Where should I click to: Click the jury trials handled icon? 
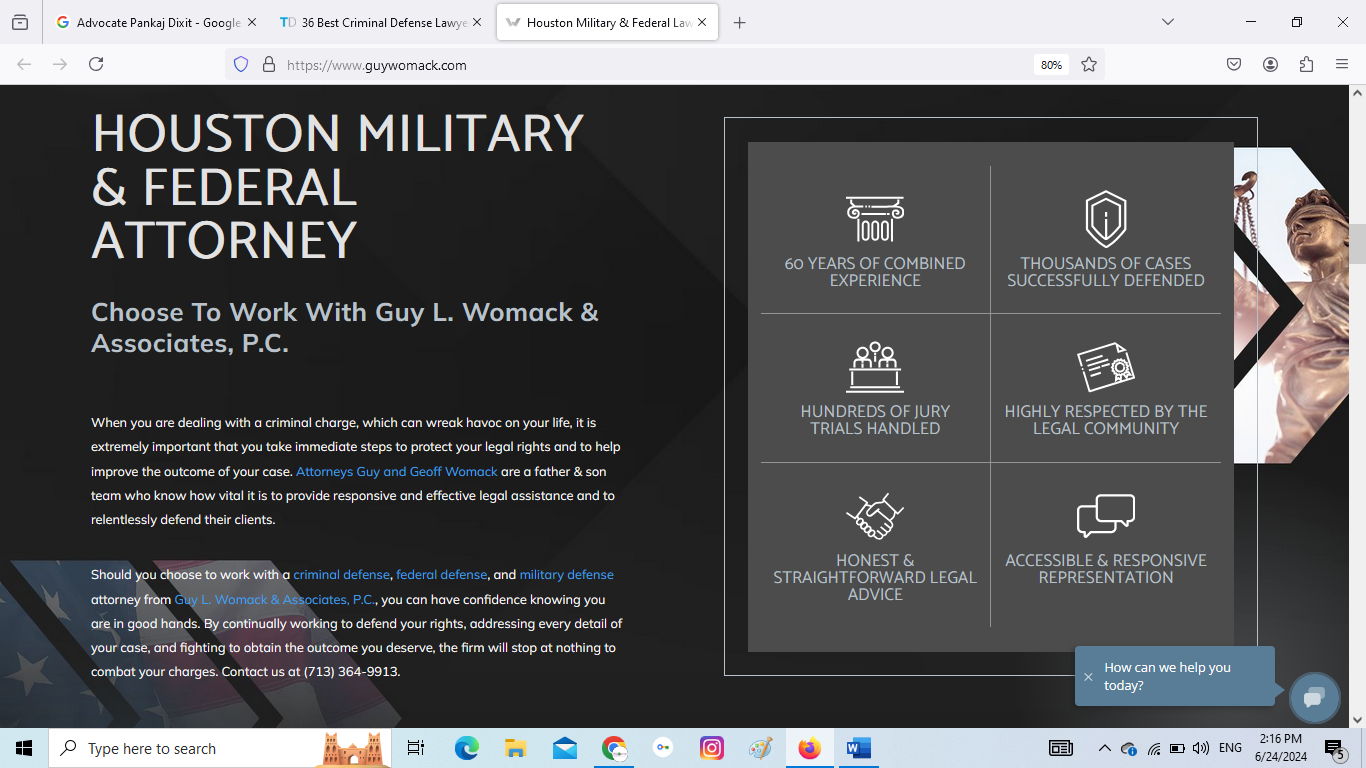875,367
